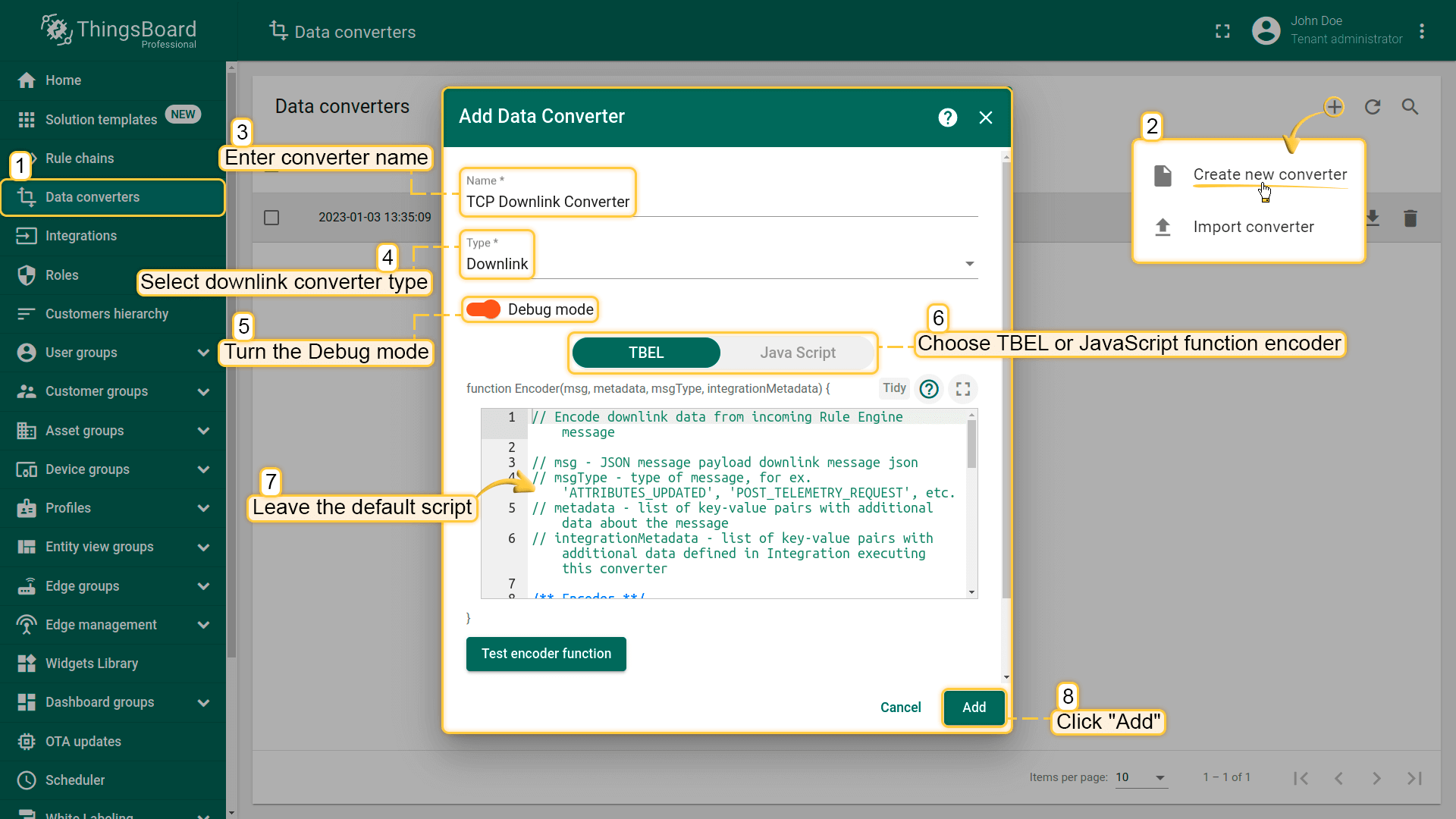Close the Add Data Converter dialog
This screenshot has width=1456, height=819.
[986, 118]
